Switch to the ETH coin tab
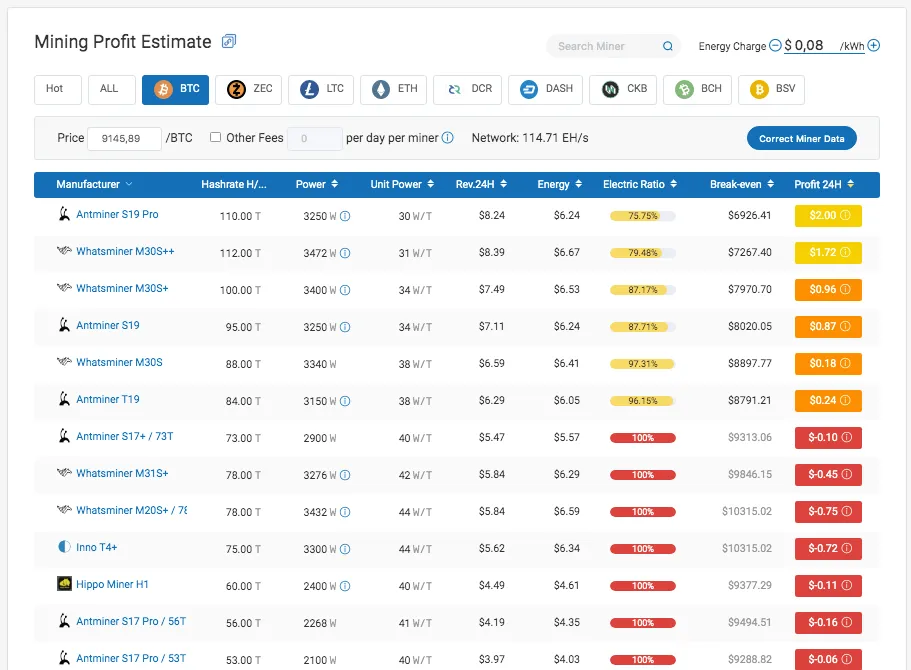This screenshot has width=911, height=670. [393, 89]
